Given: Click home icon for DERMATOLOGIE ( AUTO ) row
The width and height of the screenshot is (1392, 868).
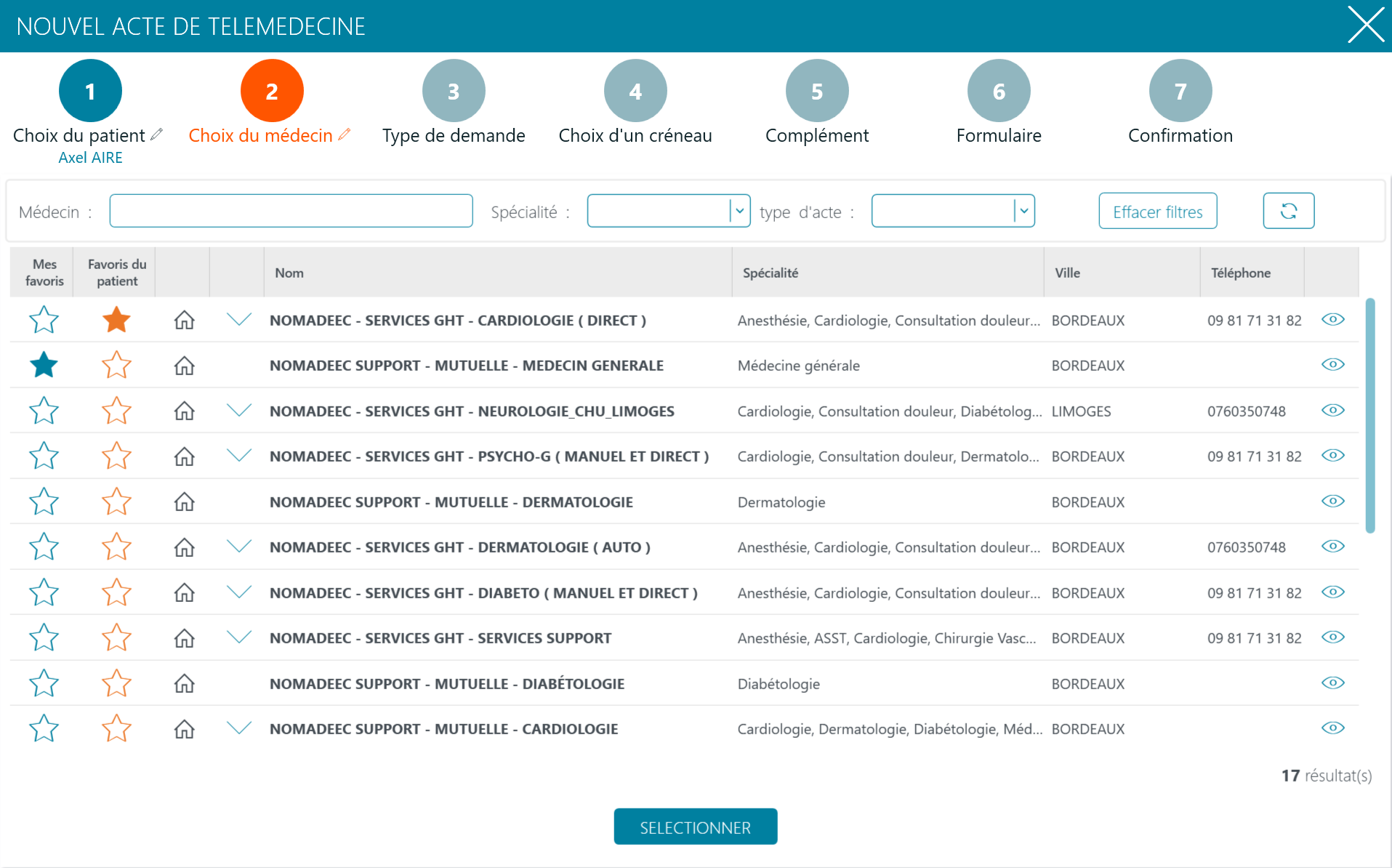Looking at the screenshot, I should pyautogui.click(x=185, y=547).
